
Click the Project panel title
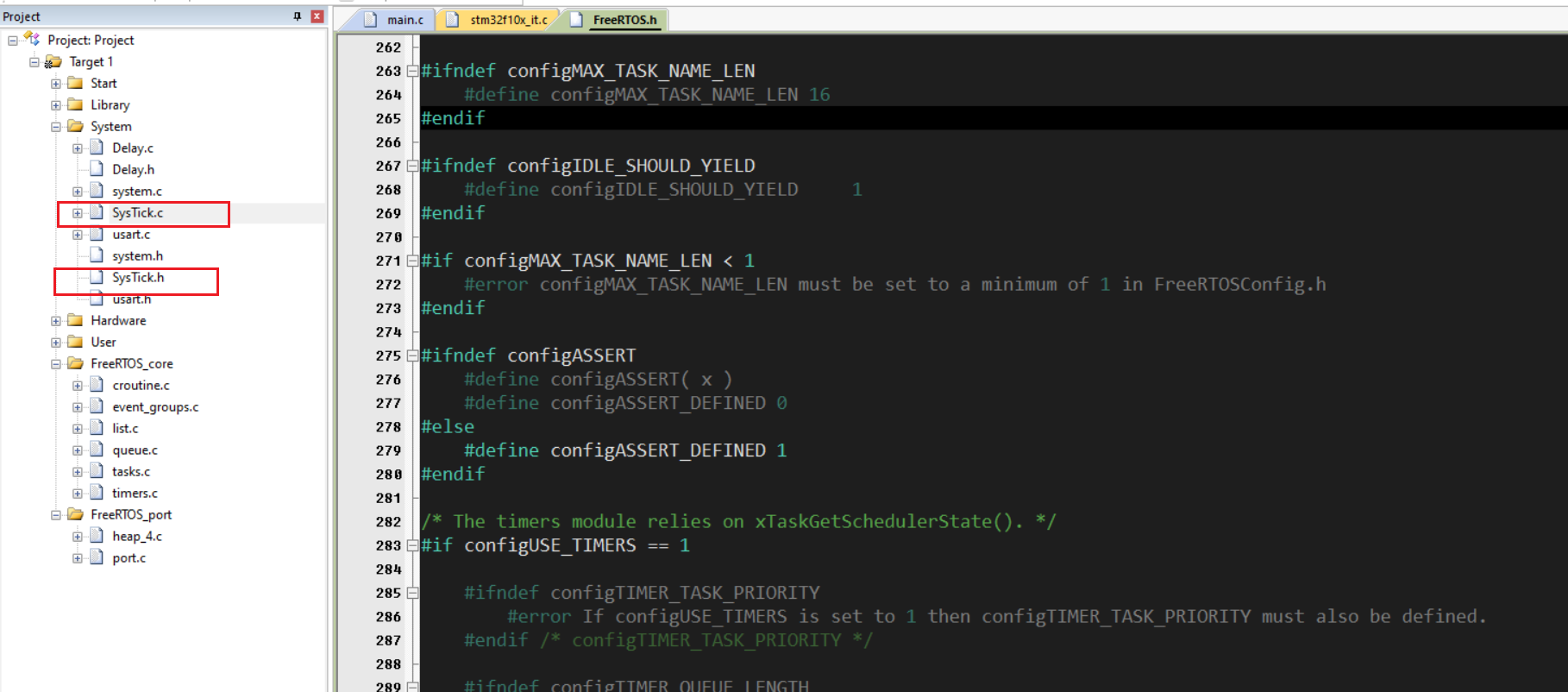tap(22, 16)
